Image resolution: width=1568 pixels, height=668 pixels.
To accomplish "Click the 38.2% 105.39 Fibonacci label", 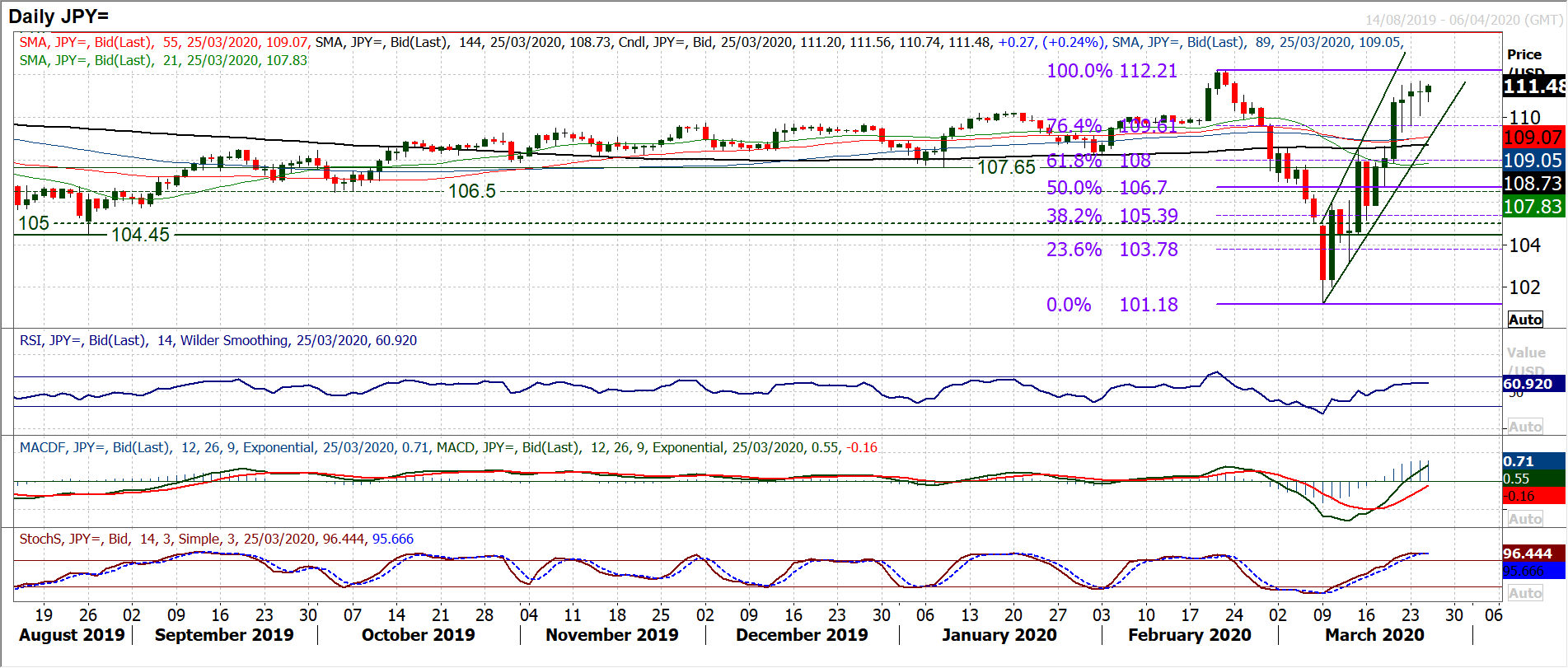I will click(x=1112, y=216).
